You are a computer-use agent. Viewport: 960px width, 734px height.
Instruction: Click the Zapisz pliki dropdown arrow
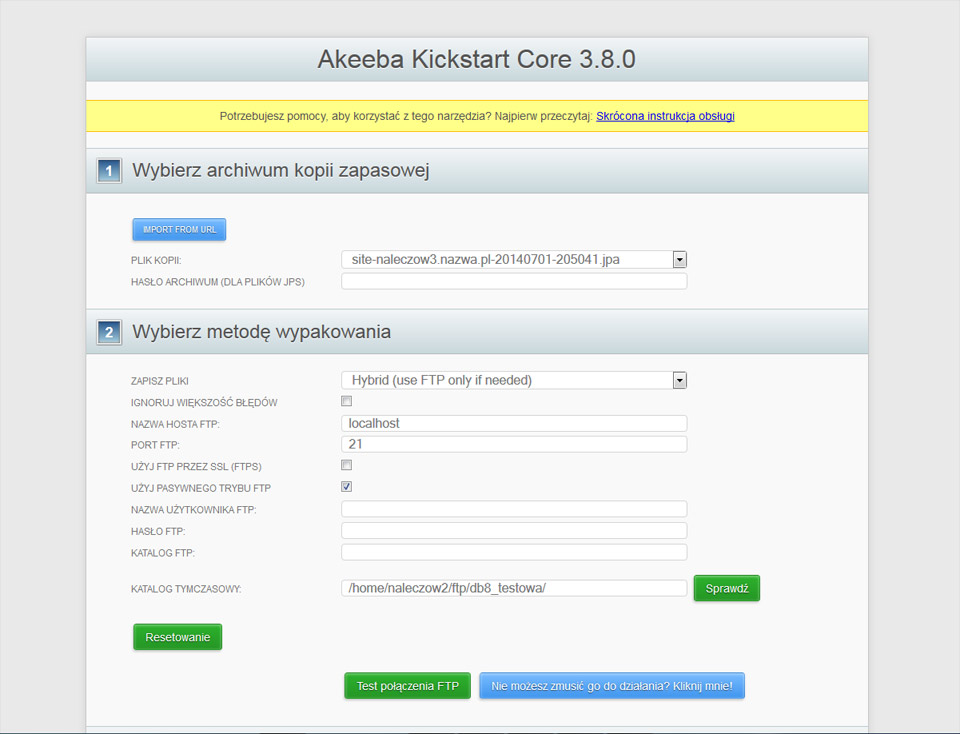pos(680,380)
